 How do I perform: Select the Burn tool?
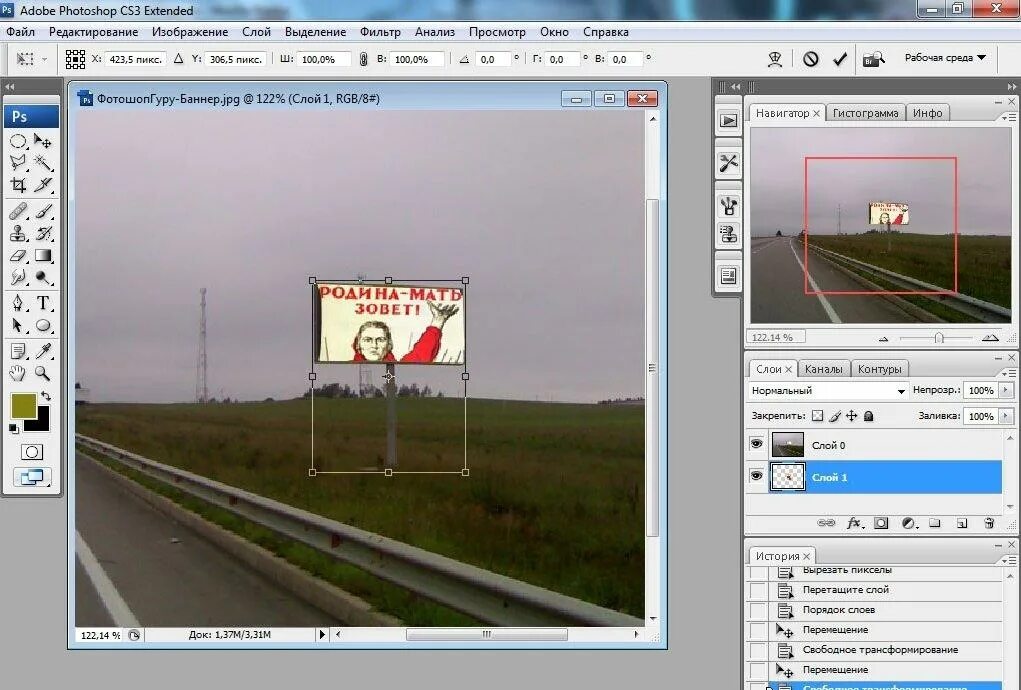pos(43,277)
